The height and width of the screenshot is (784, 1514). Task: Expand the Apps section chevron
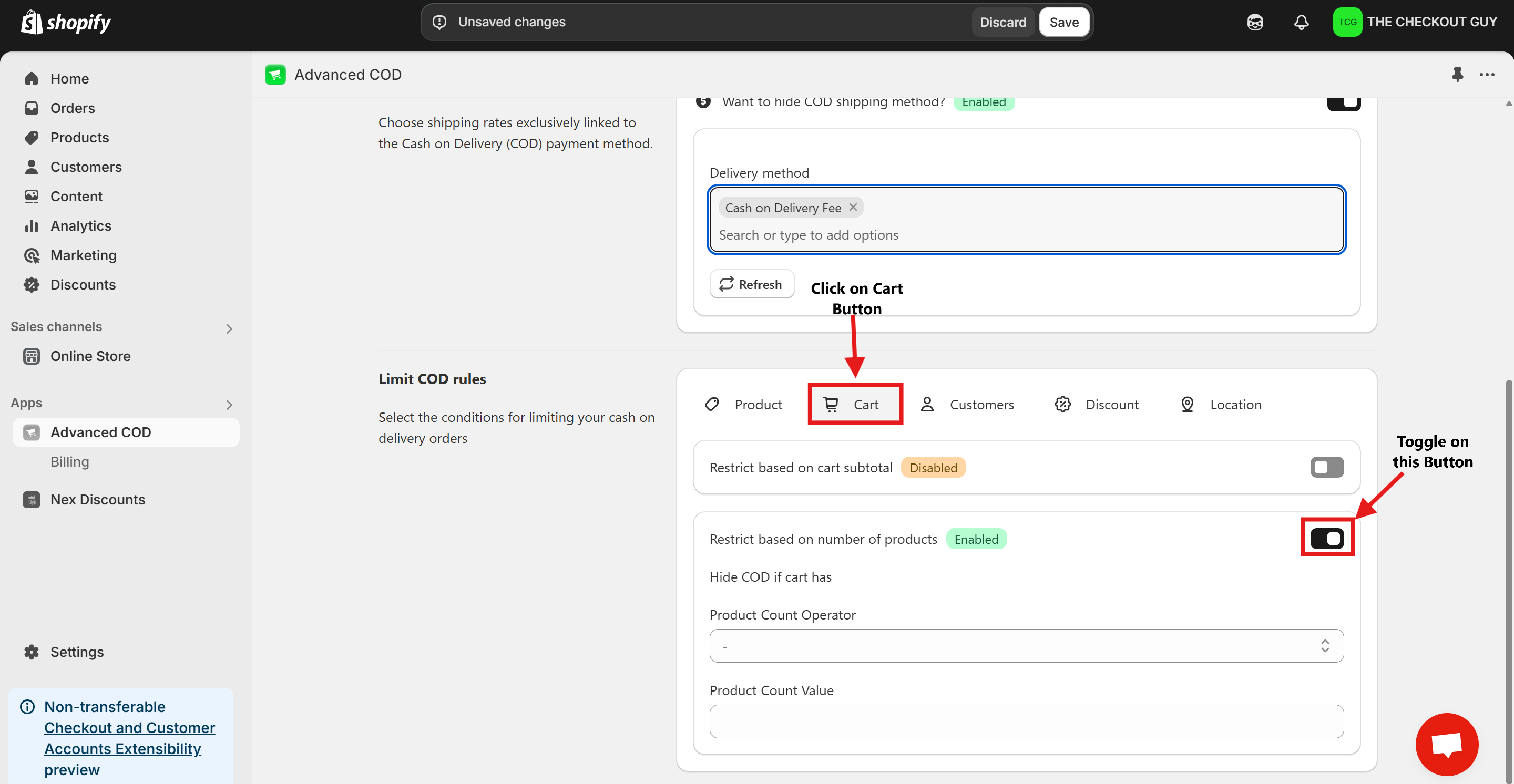(229, 405)
